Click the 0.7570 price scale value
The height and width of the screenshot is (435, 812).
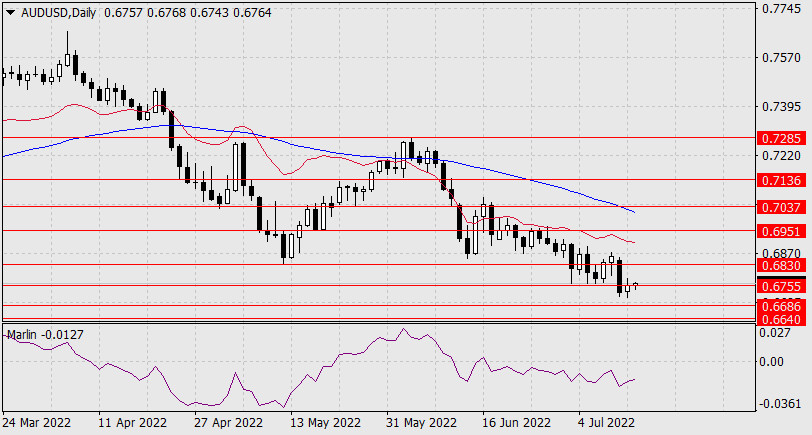[781, 57]
